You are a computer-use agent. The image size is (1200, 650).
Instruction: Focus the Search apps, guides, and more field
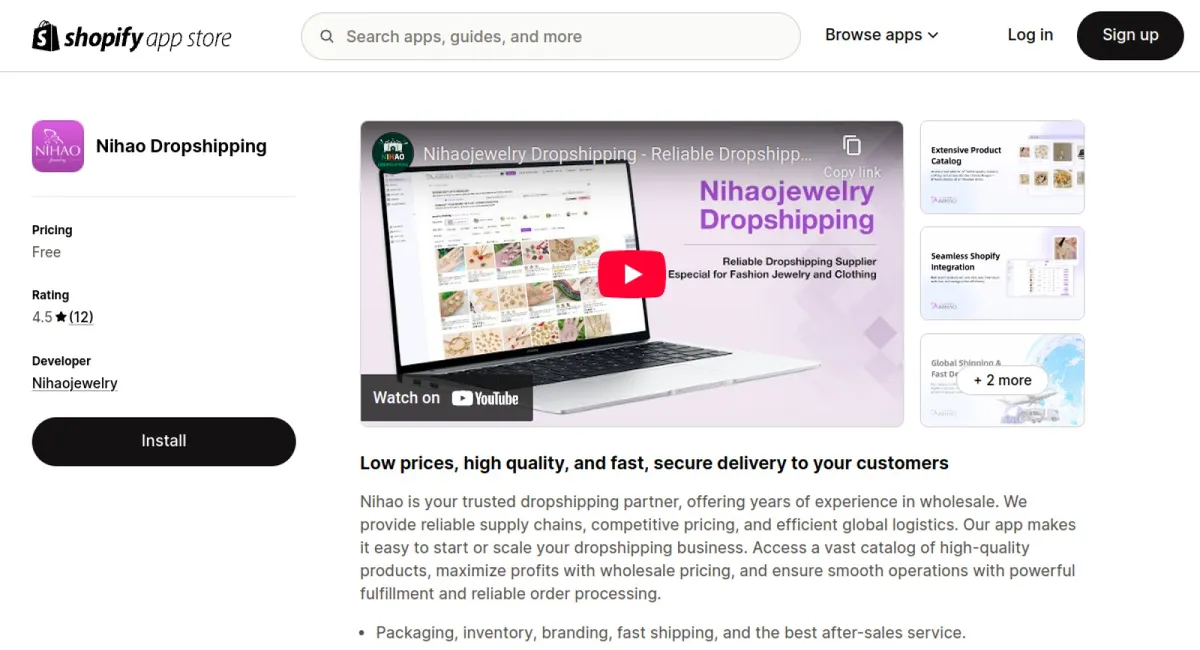[x=551, y=37]
